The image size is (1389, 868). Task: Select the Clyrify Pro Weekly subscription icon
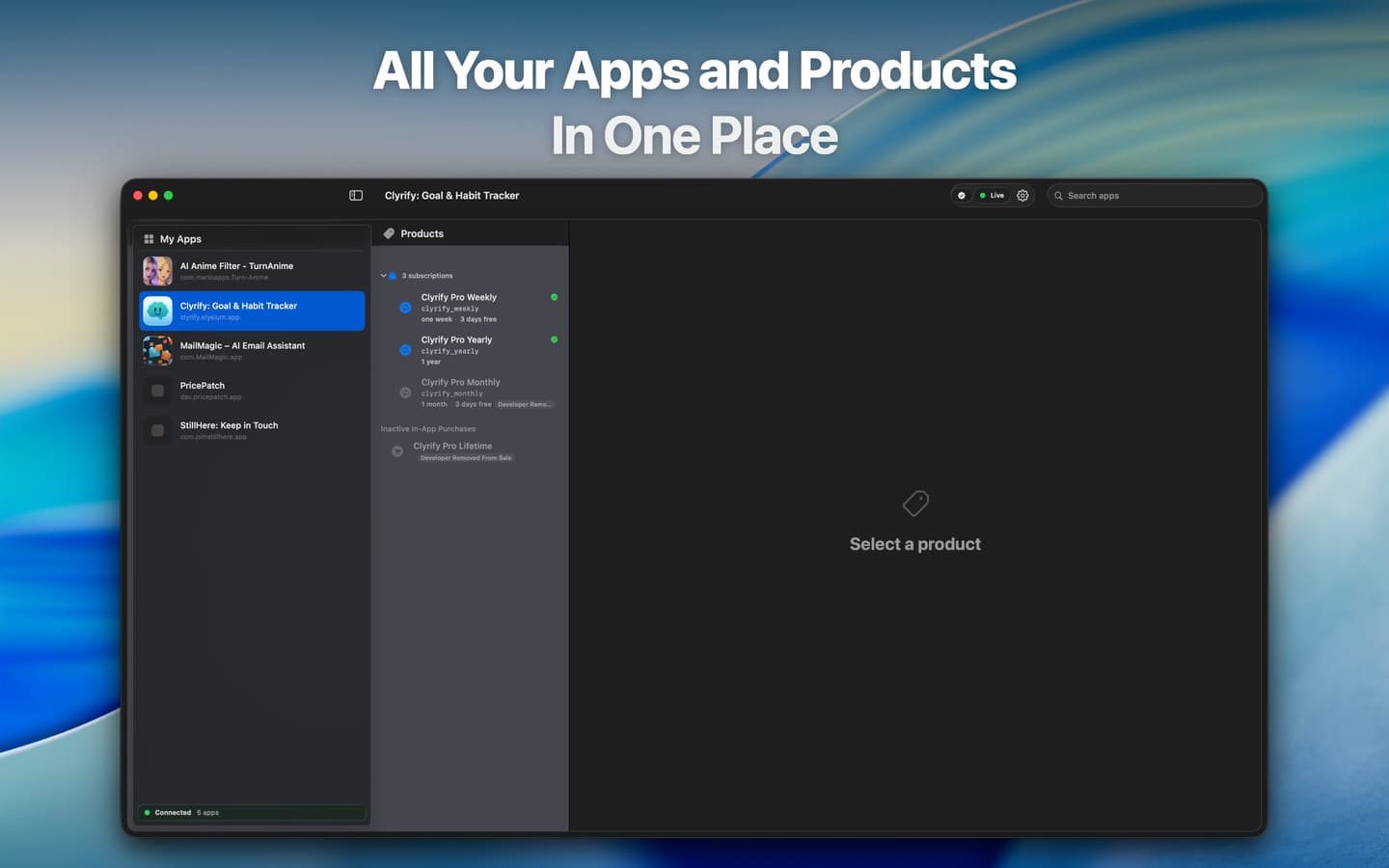(x=405, y=307)
